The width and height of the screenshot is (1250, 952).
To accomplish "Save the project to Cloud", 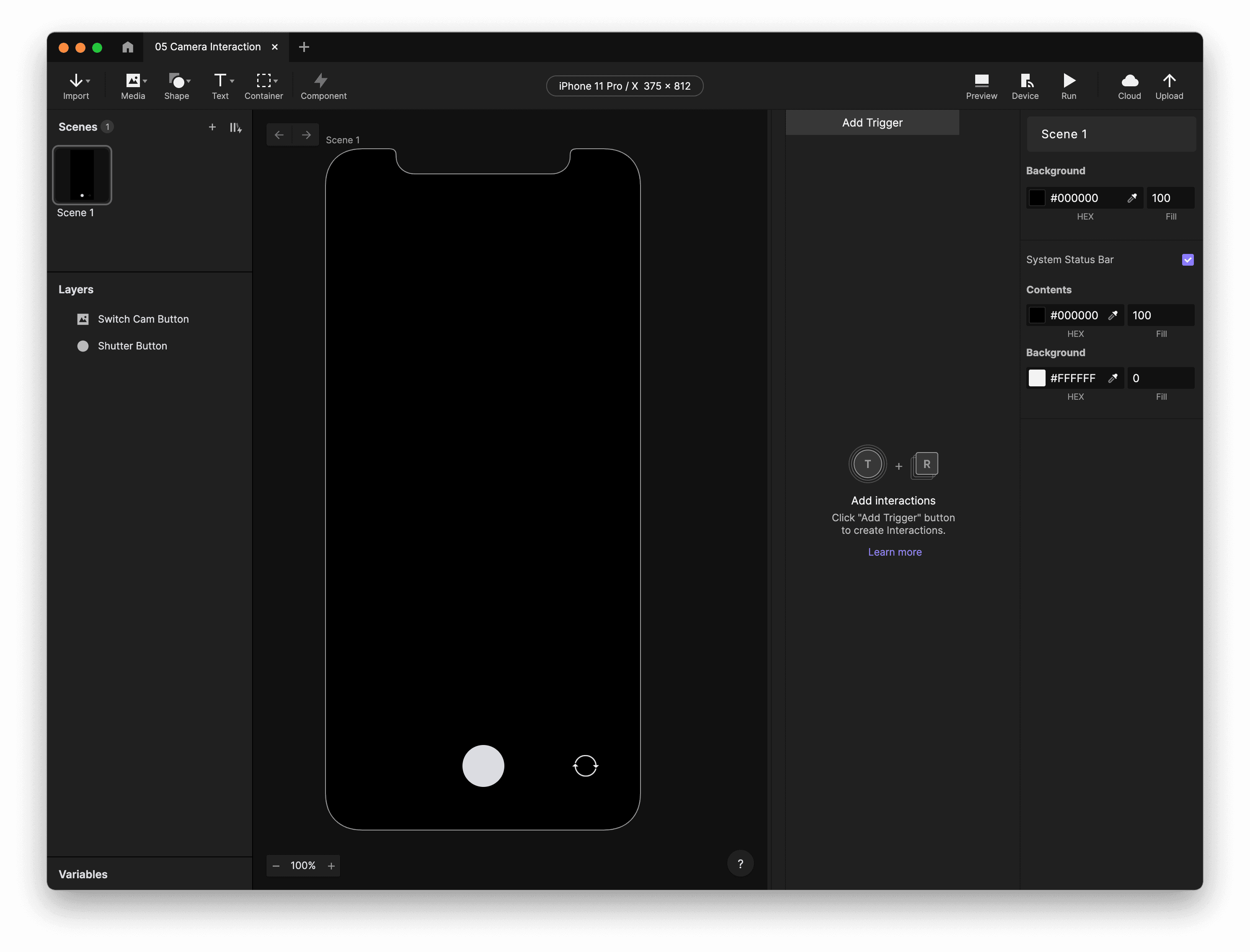I will tap(1129, 85).
